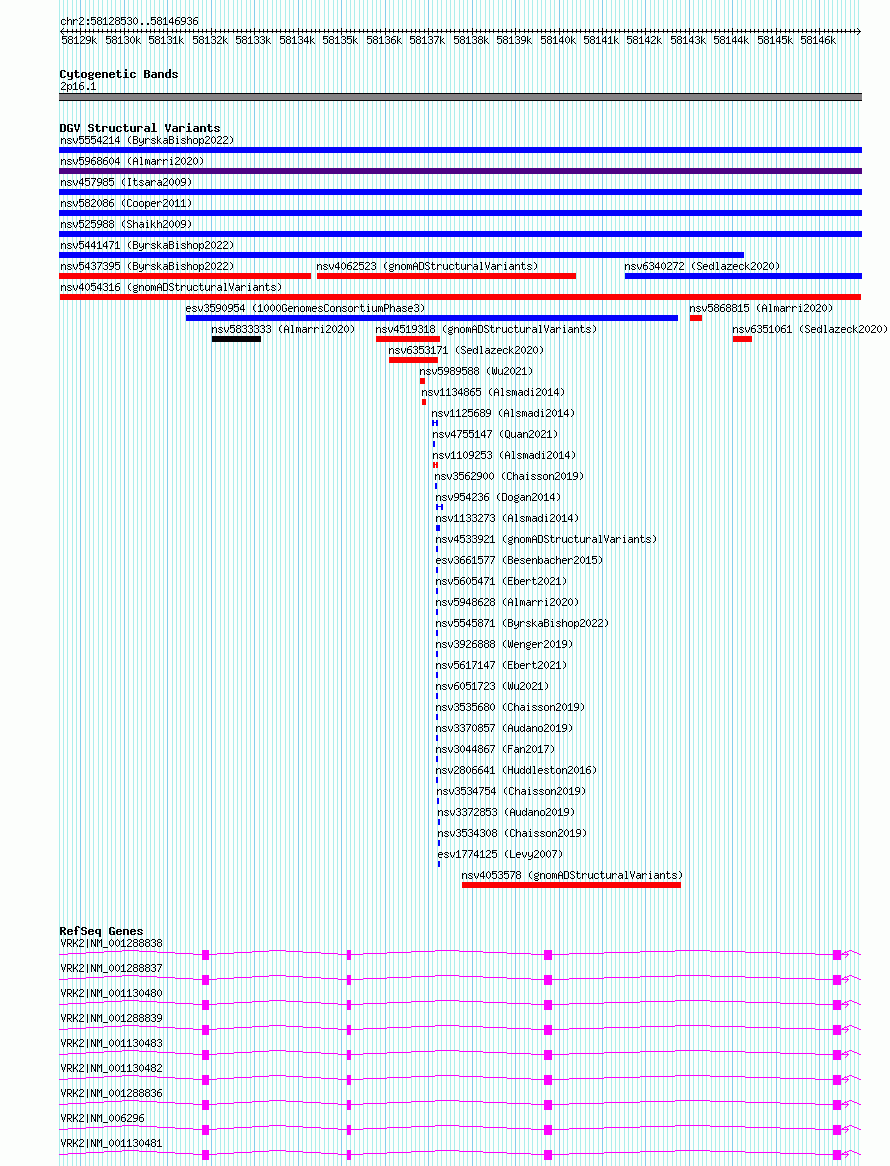Image resolution: width=890 pixels, height=1166 pixels.
Task: Select nsv3044867 (Fan2017) label
Action: (495, 749)
